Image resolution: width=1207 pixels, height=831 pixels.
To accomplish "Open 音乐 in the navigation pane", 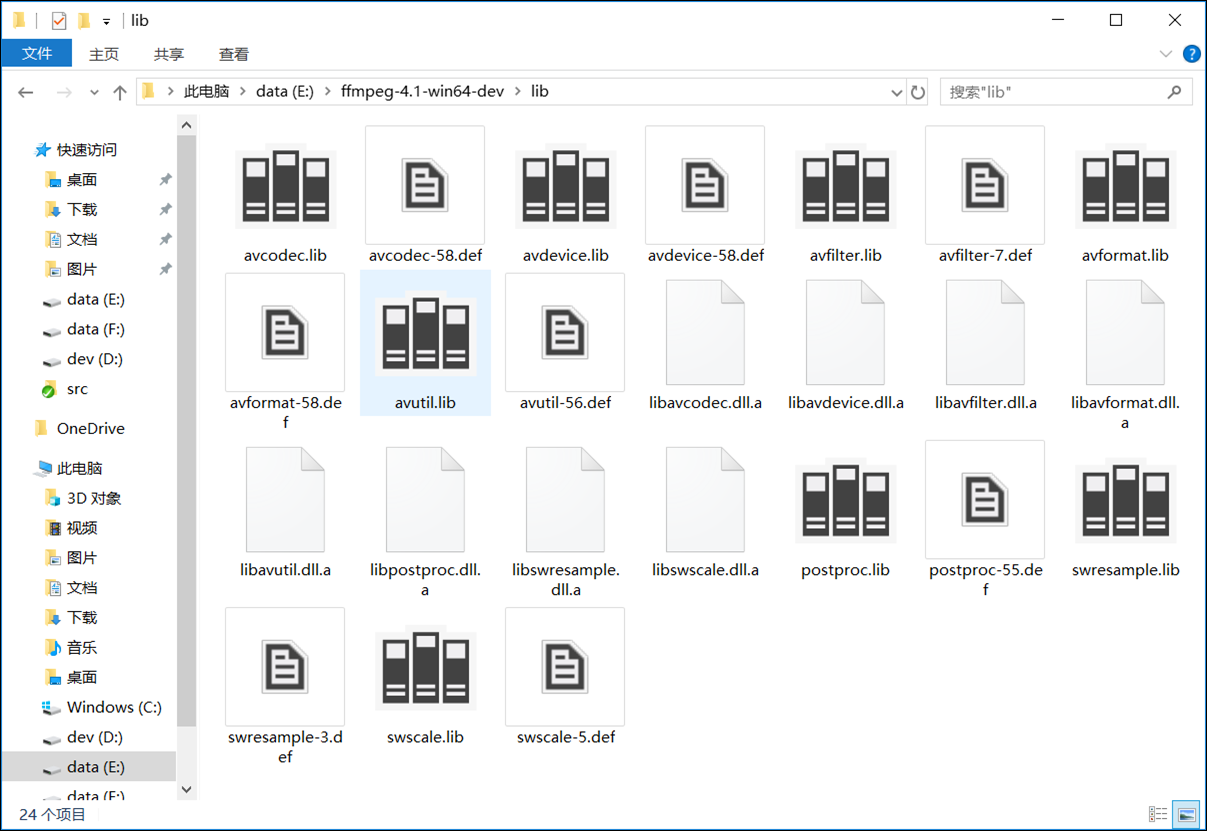I will (82, 647).
